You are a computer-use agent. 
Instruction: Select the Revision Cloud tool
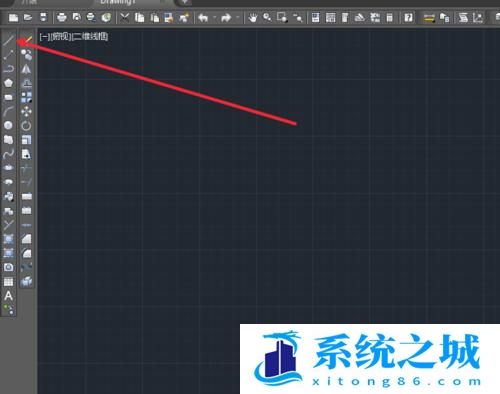9,140
